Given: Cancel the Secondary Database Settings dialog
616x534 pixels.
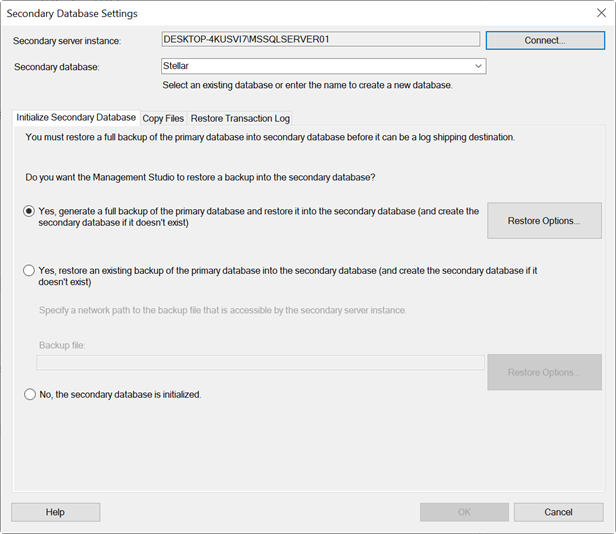Looking at the screenshot, I should [558, 512].
